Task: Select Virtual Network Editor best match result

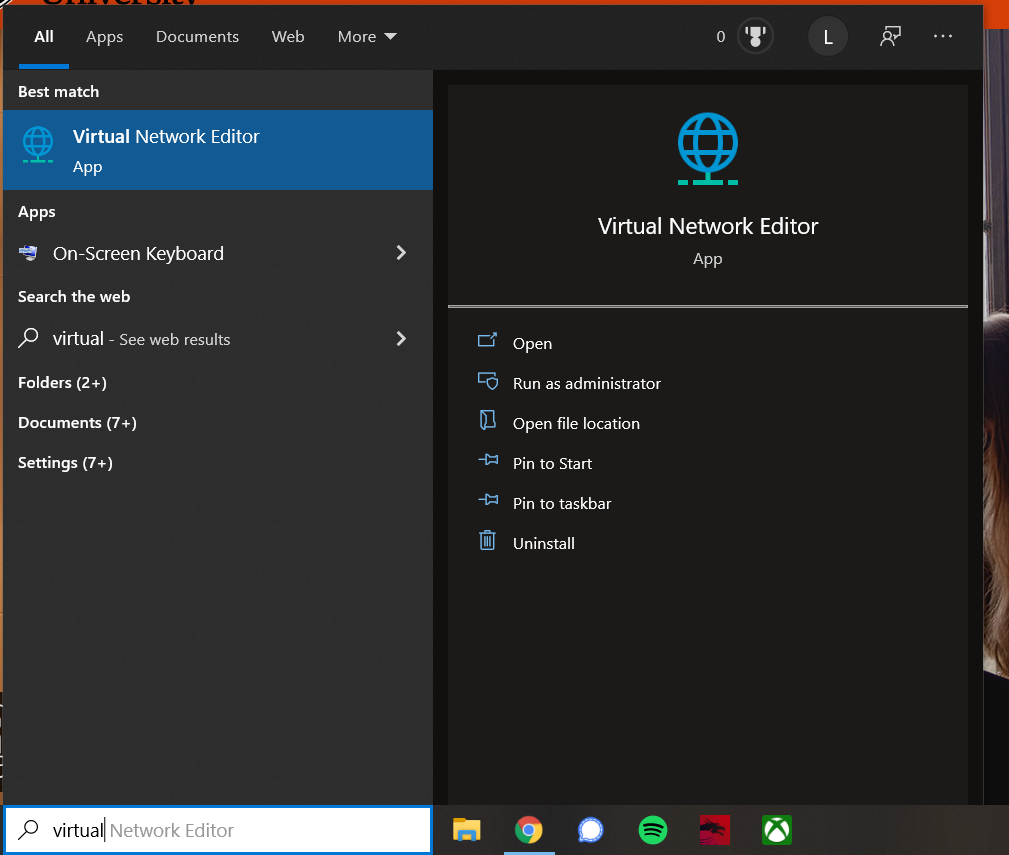Action: [218, 150]
